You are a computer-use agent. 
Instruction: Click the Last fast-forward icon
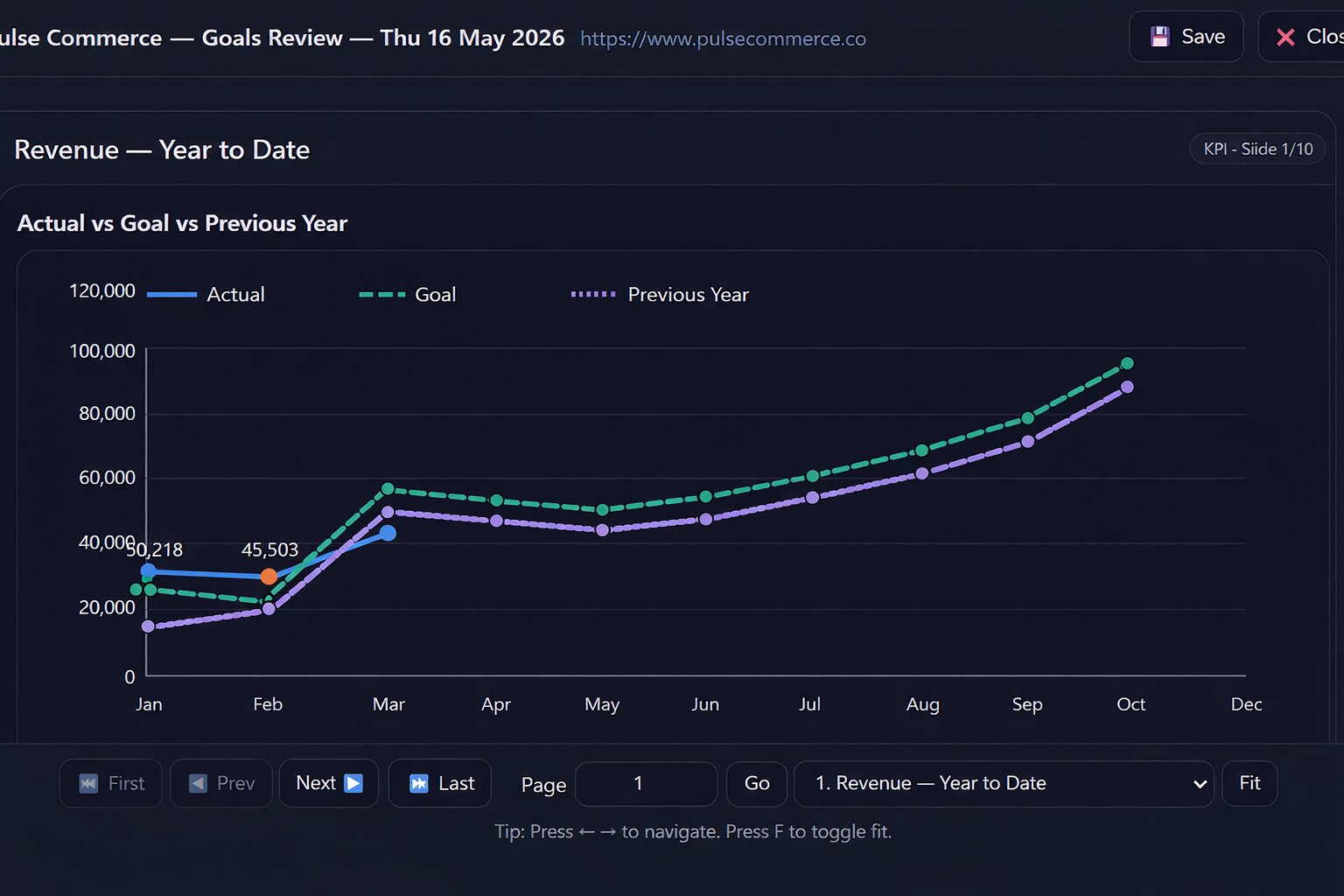(418, 783)
